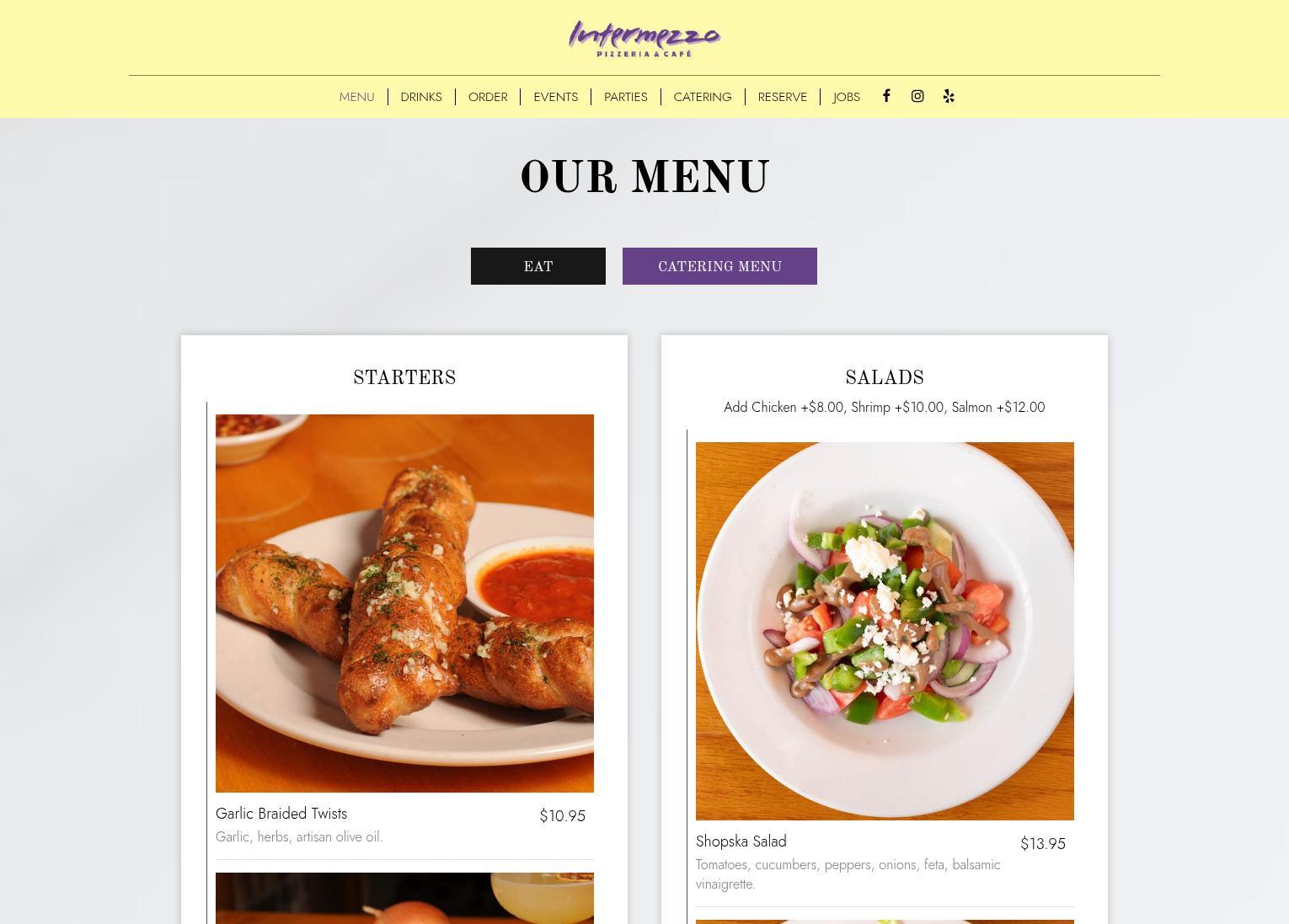Open the Order nav link
Viewport: 1289px width, 924px height.
488,97
